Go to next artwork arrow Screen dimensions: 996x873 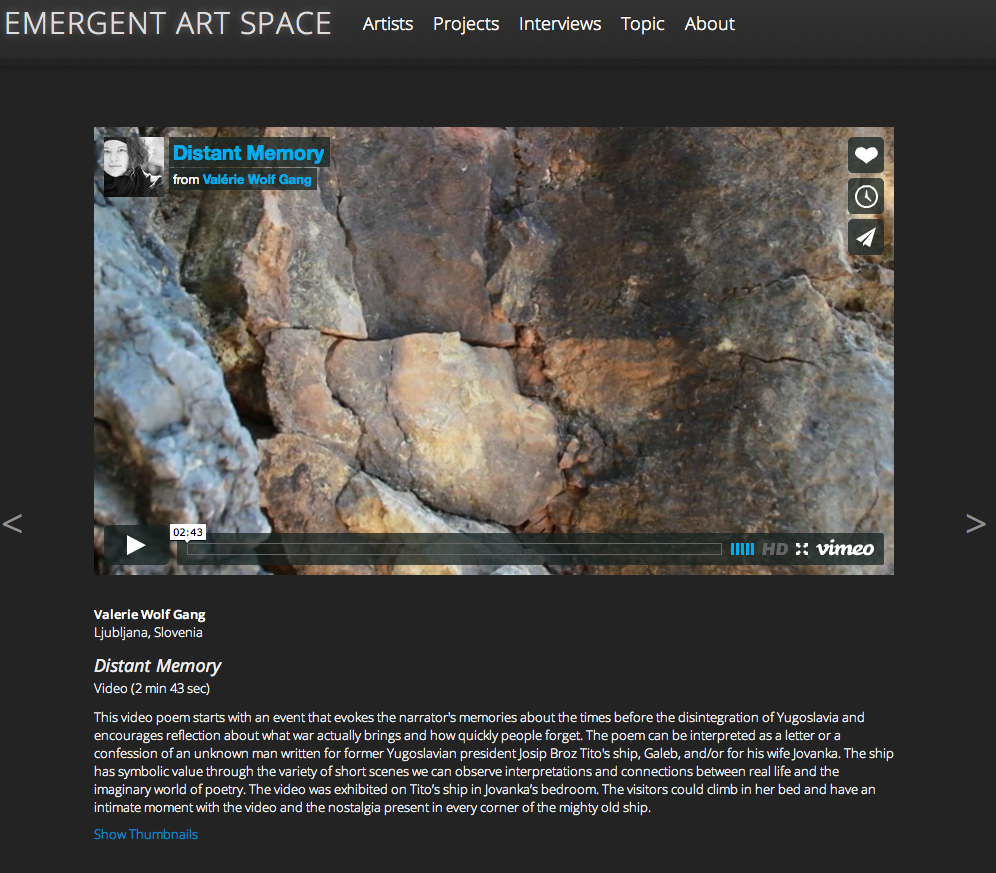(x=975, y=523)
